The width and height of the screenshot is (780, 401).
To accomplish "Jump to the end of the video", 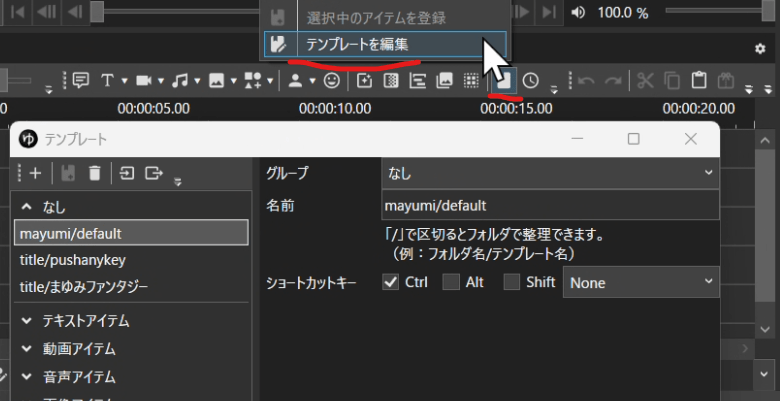I will [549, 12].
